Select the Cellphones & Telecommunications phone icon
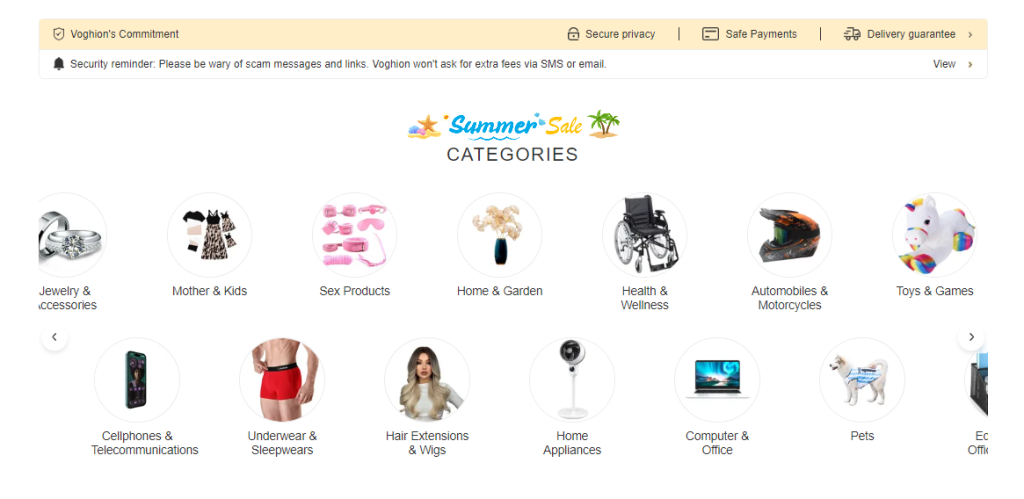1024x499 pixels. coord(137,380)
